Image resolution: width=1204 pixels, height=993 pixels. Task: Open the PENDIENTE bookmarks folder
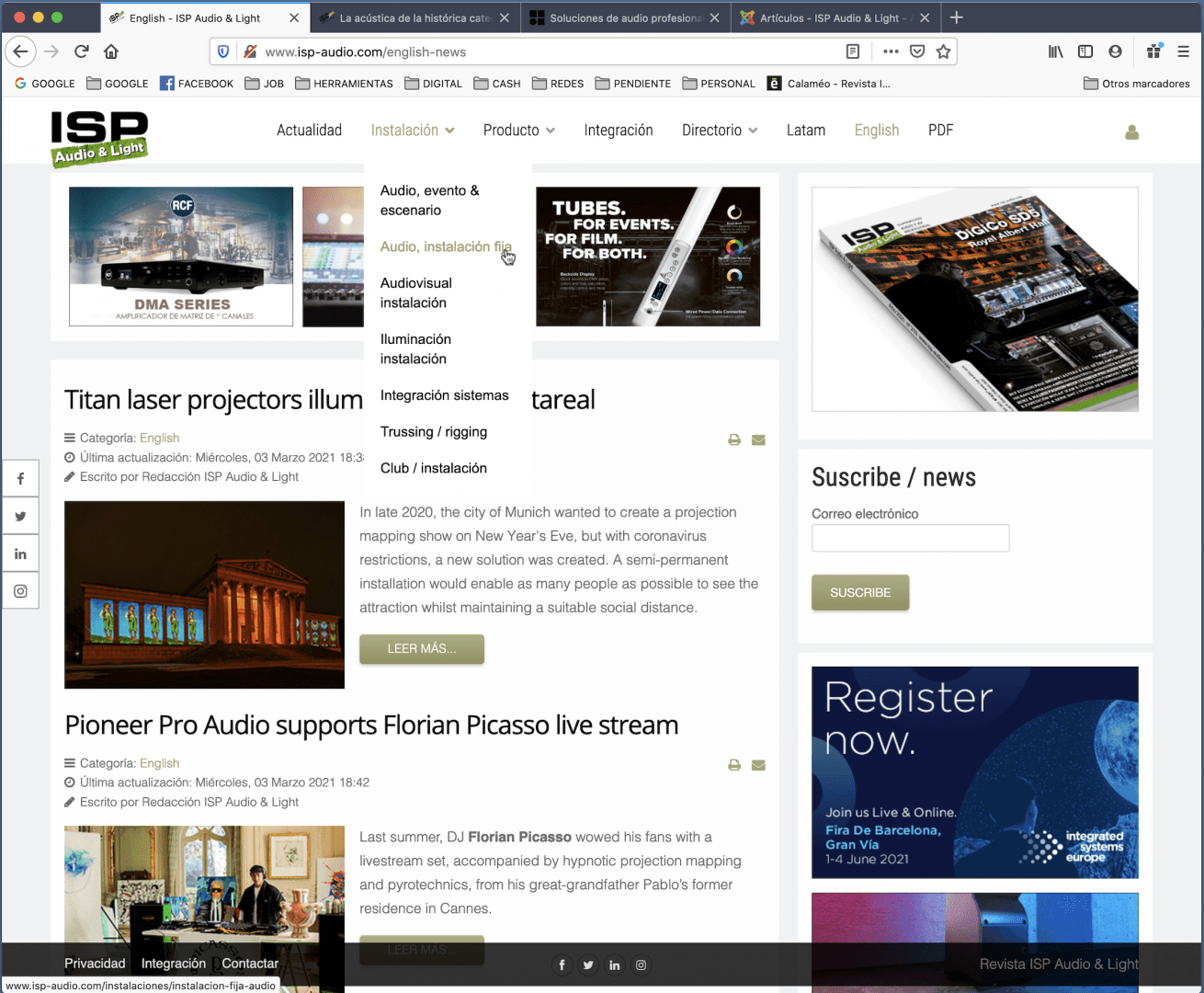click(633, 84)
